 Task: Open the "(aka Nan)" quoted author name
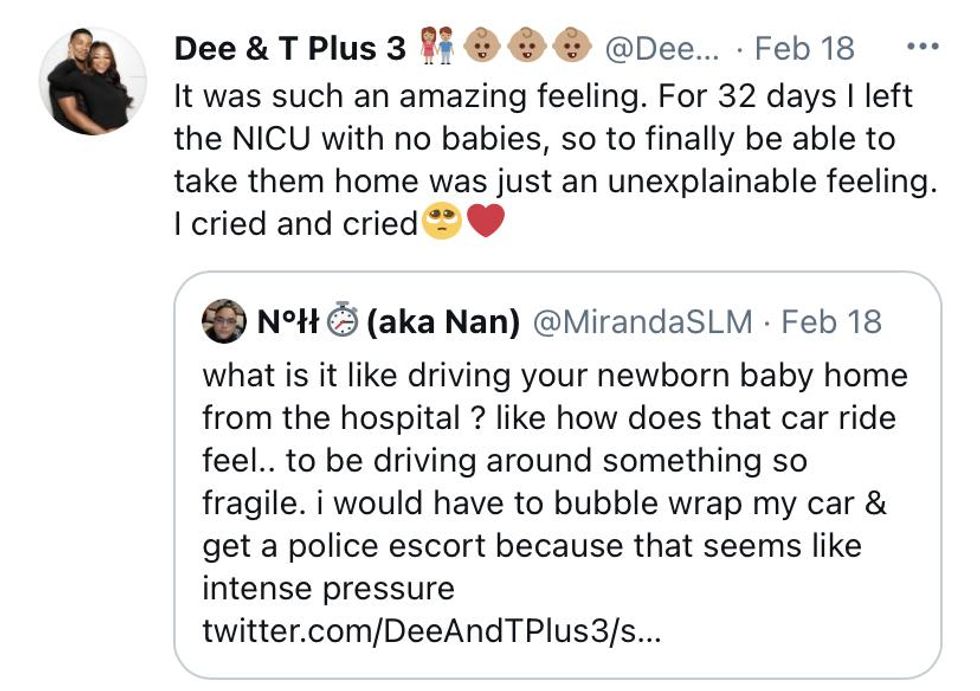[443, 322]
